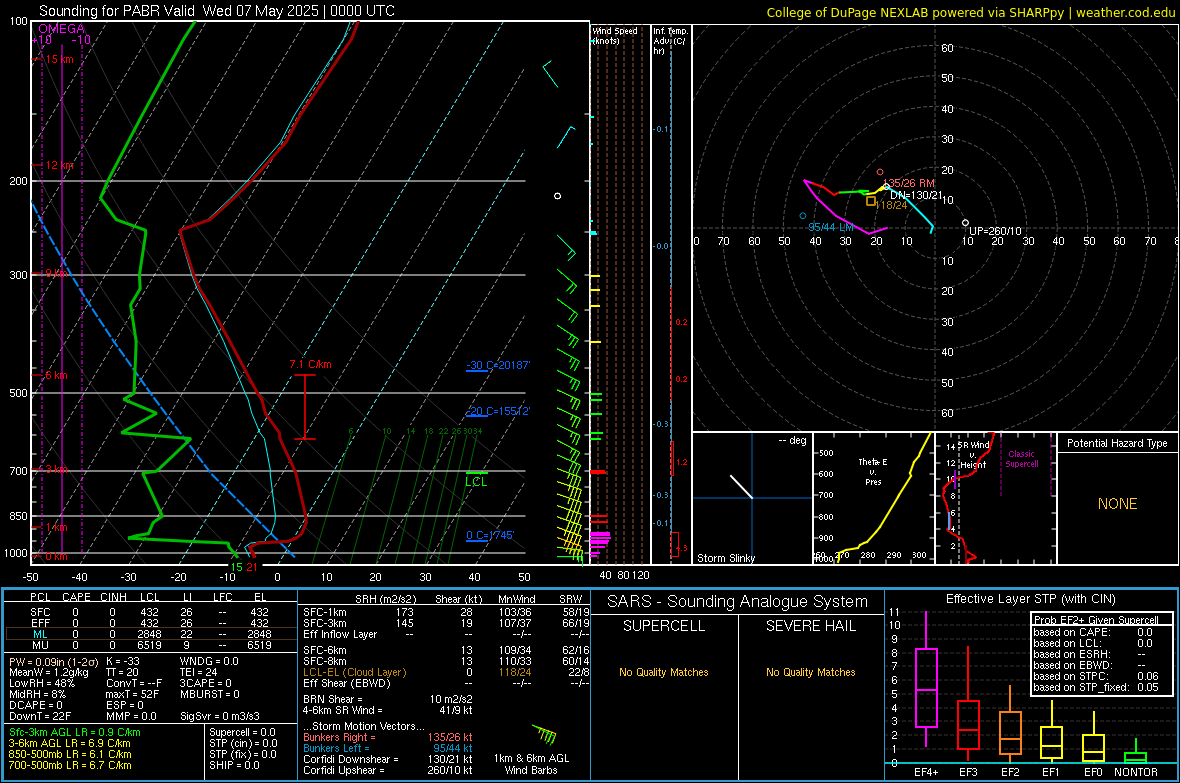The height and width of the screenshot is (783, 1180).
Task: Select the green NONTOR box plot
Action: click(x=1136, y=753)
